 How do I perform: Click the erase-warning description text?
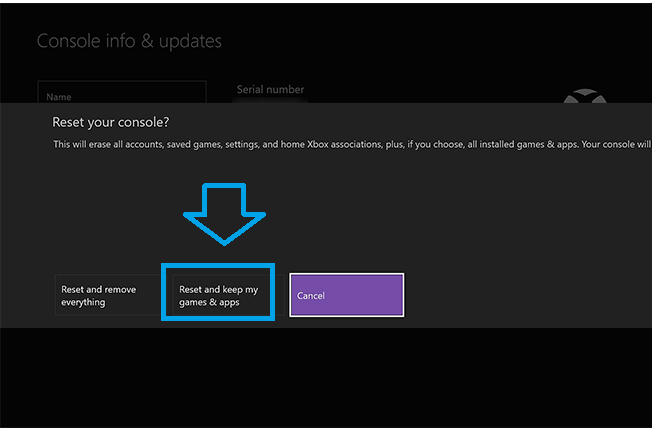click(x=352, y=145)
